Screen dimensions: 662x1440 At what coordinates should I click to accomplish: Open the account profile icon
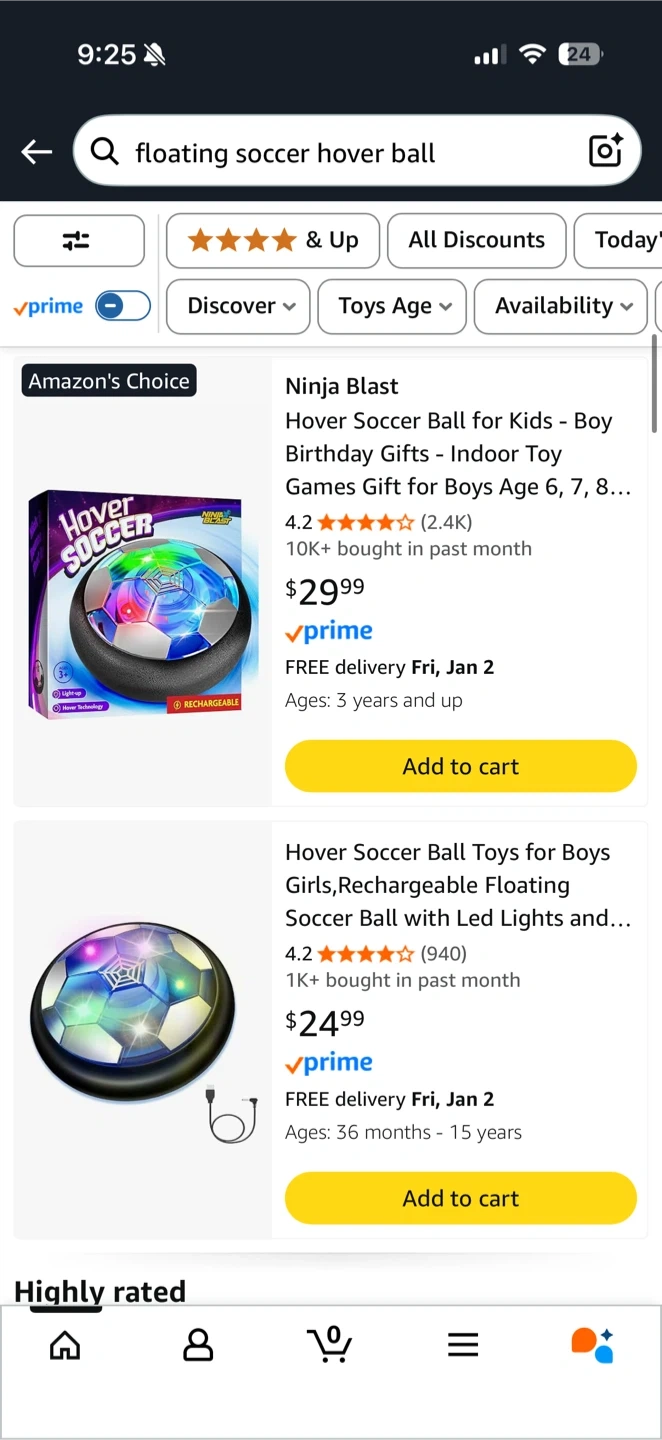pos(198,1345)
